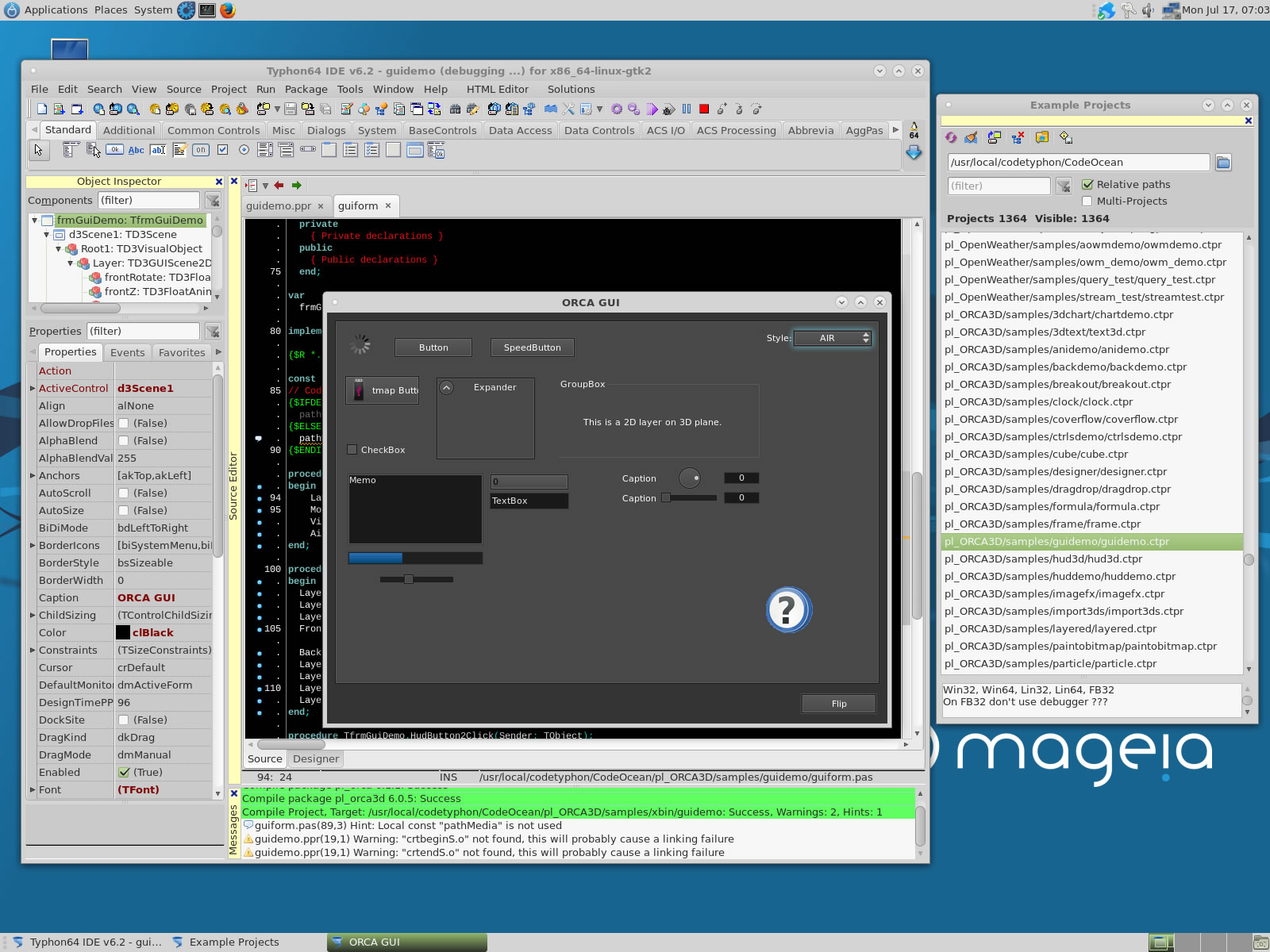Image resolution: width=1270 pixels, height=952 pixels.
Task: Select the arrow pointer selection tool
Action: pos(38,150)
